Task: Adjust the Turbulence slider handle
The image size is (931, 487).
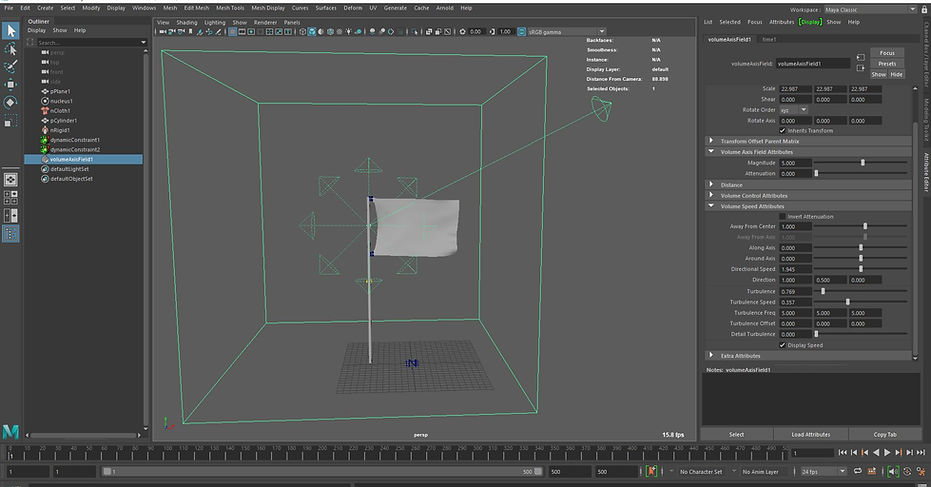Action: click(x=823, y=292)
